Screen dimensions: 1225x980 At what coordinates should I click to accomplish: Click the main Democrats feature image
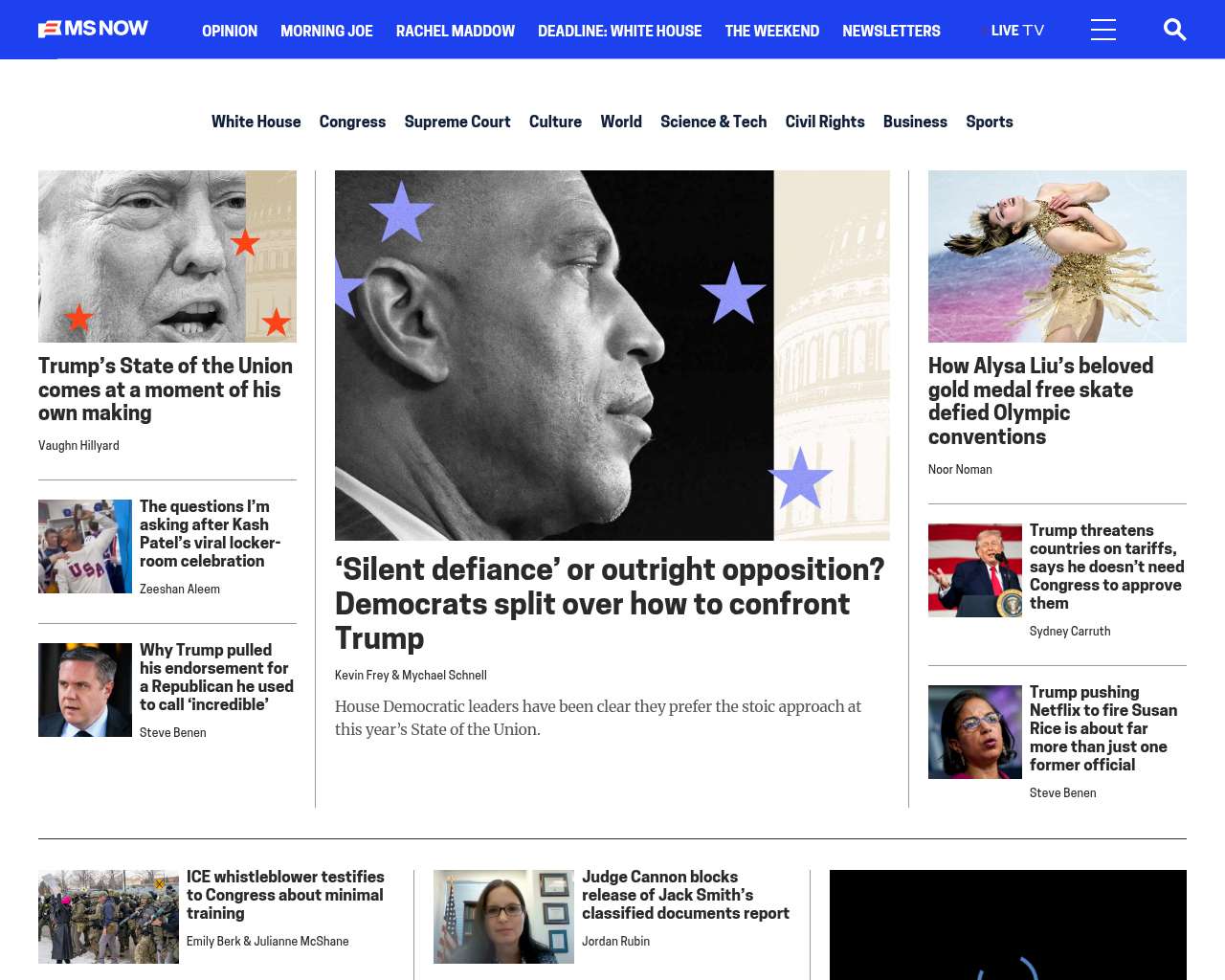[612, 355]
